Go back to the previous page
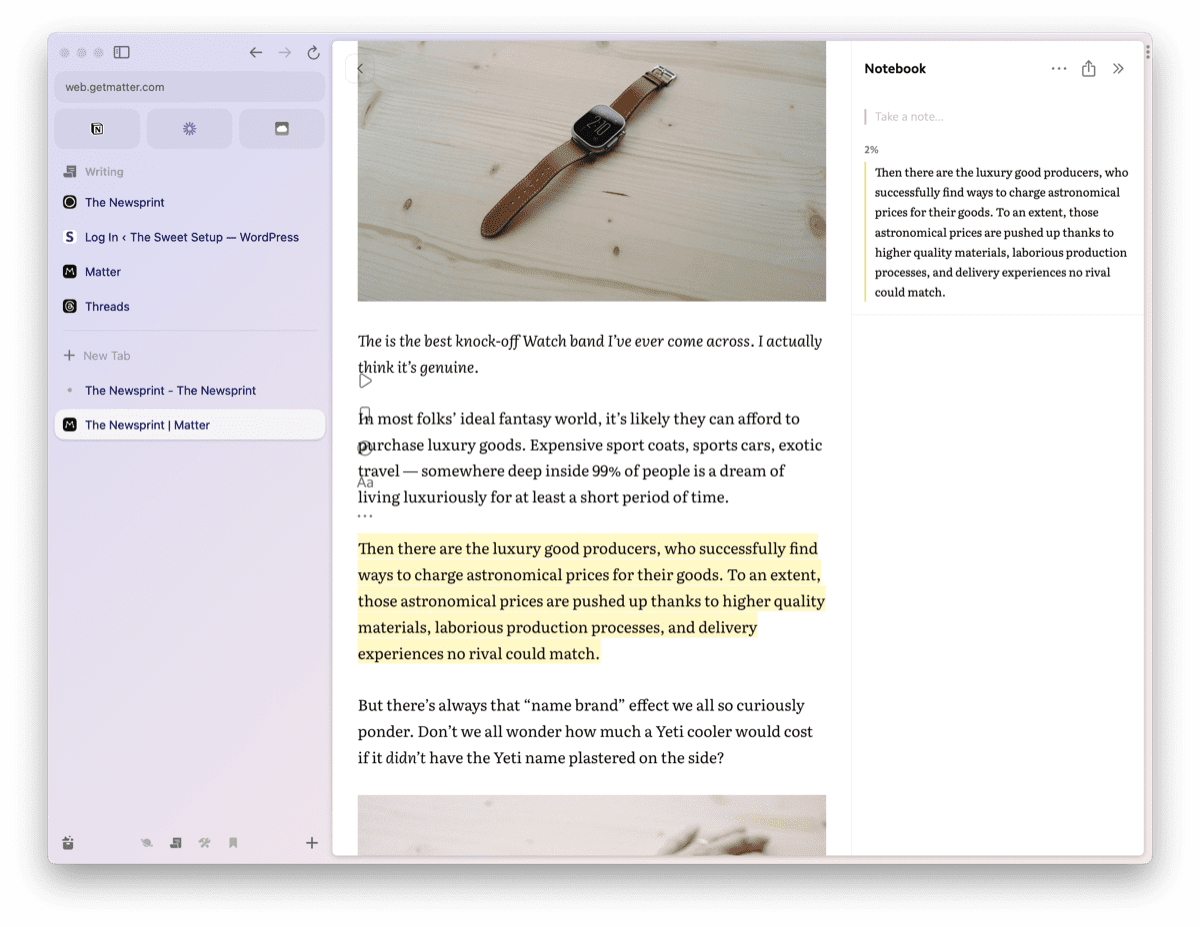1200x927 pixels. pos(256,52)
